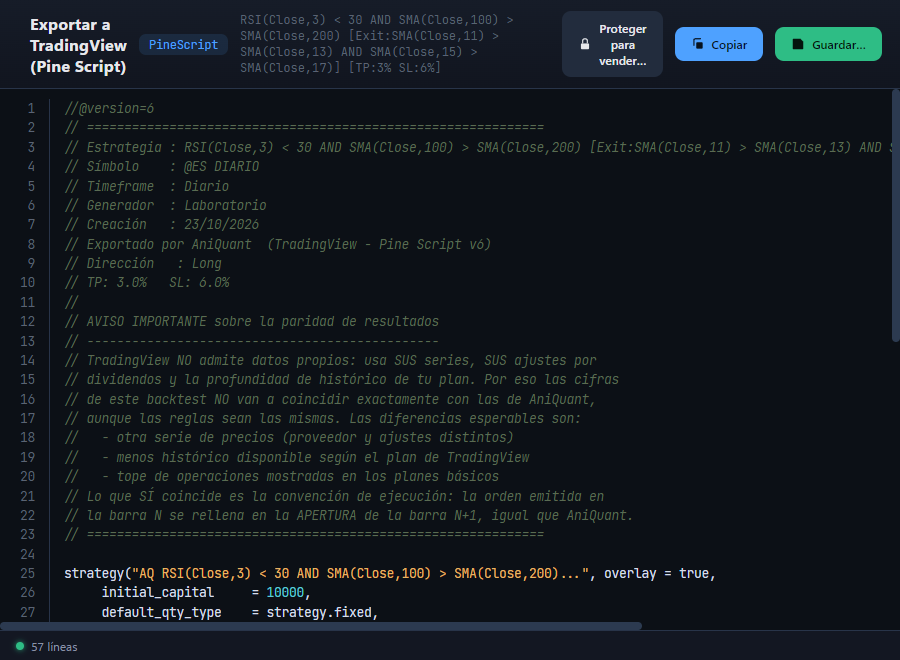The height and width of the screenshot is (660, 900).
Task: Click the 'dividendos y la profundidad de histórico' line
Action: pyautogui.click(x=342, y=379)
